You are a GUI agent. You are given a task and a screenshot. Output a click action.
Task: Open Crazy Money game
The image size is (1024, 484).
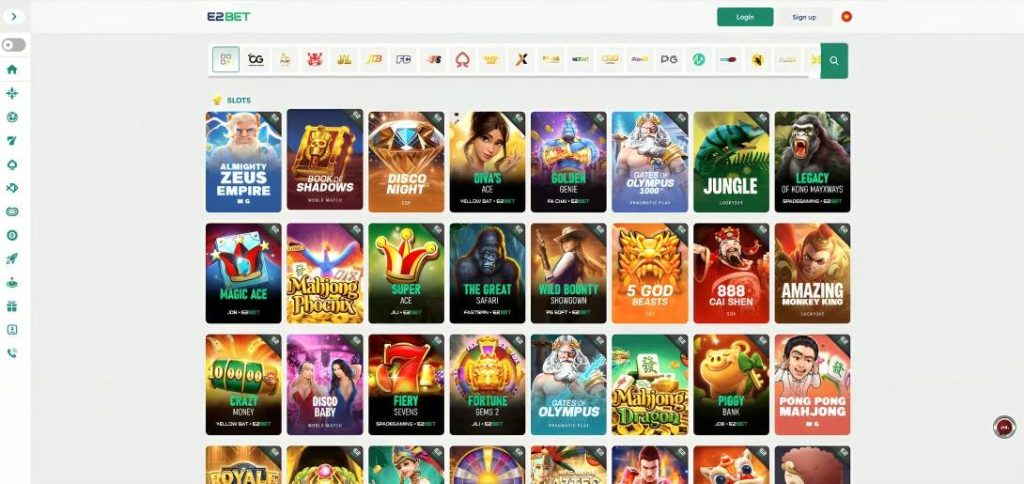coord(244,385)
